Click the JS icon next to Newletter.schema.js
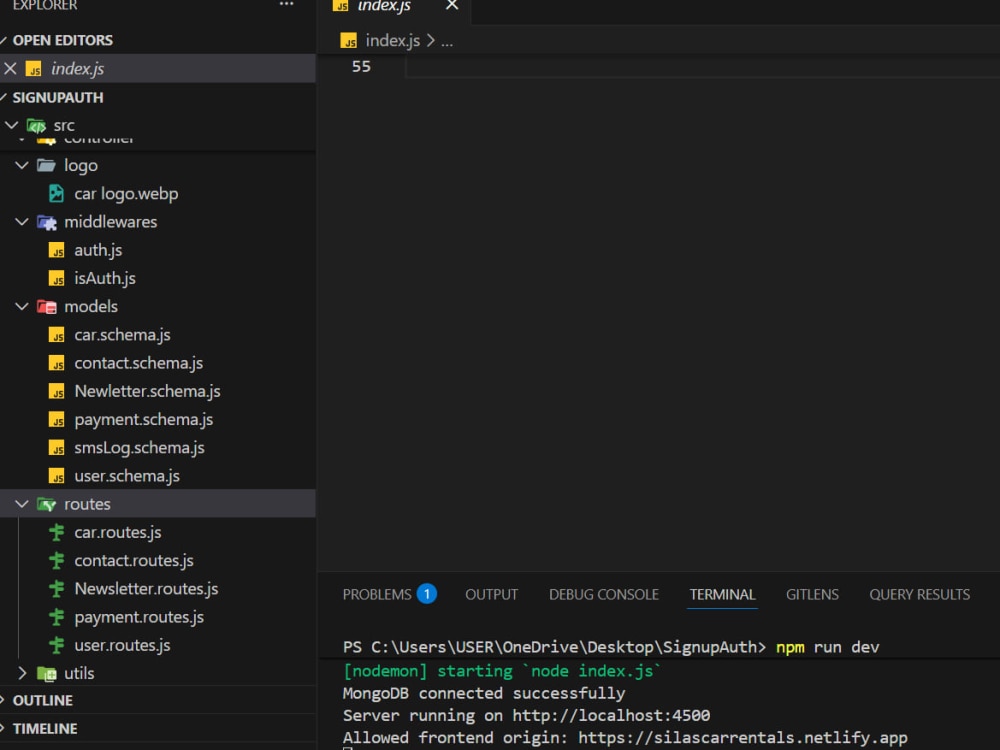Screen dimensions: 1000x750 pyautogui.click(x=56, y=392)
